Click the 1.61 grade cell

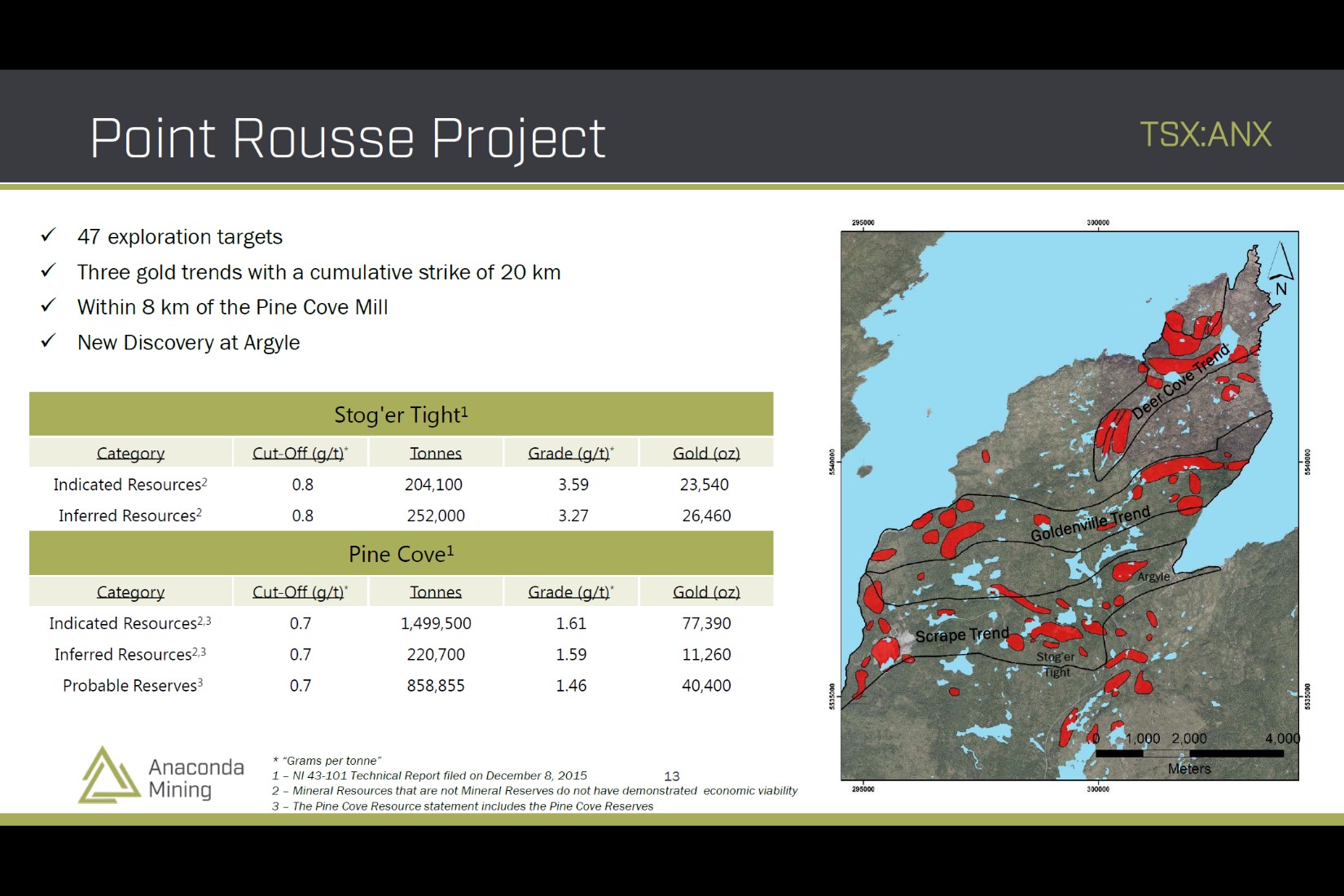click(x=571, y=623)
